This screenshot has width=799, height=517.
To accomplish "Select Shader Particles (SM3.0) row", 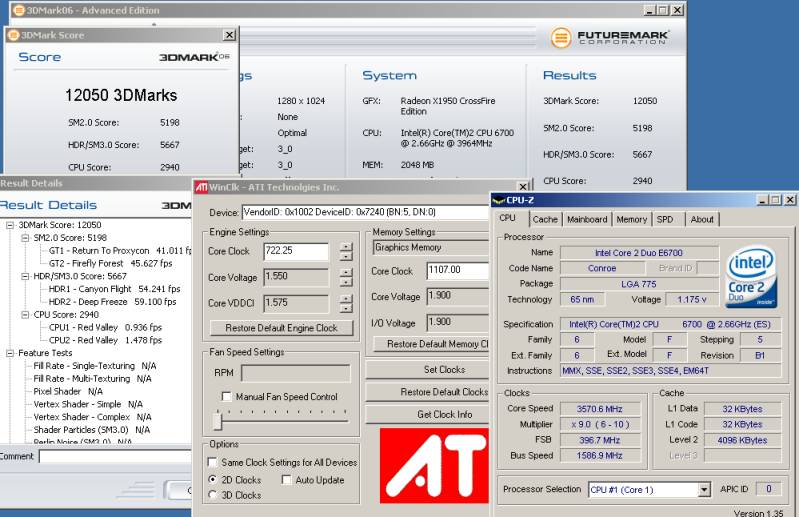I will pyautogui.click(x=92, y=429).
